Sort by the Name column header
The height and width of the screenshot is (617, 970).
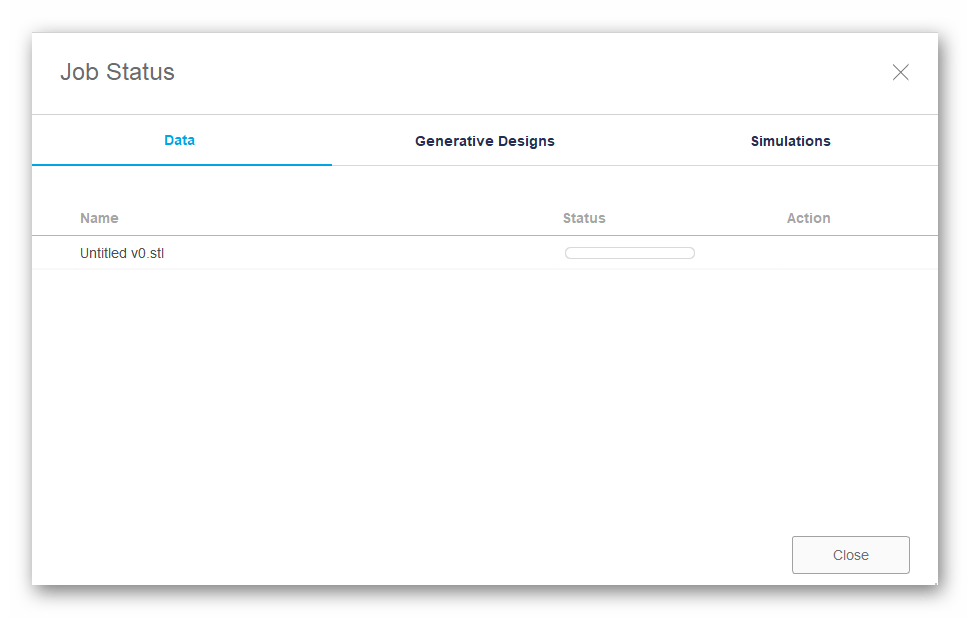99,218
